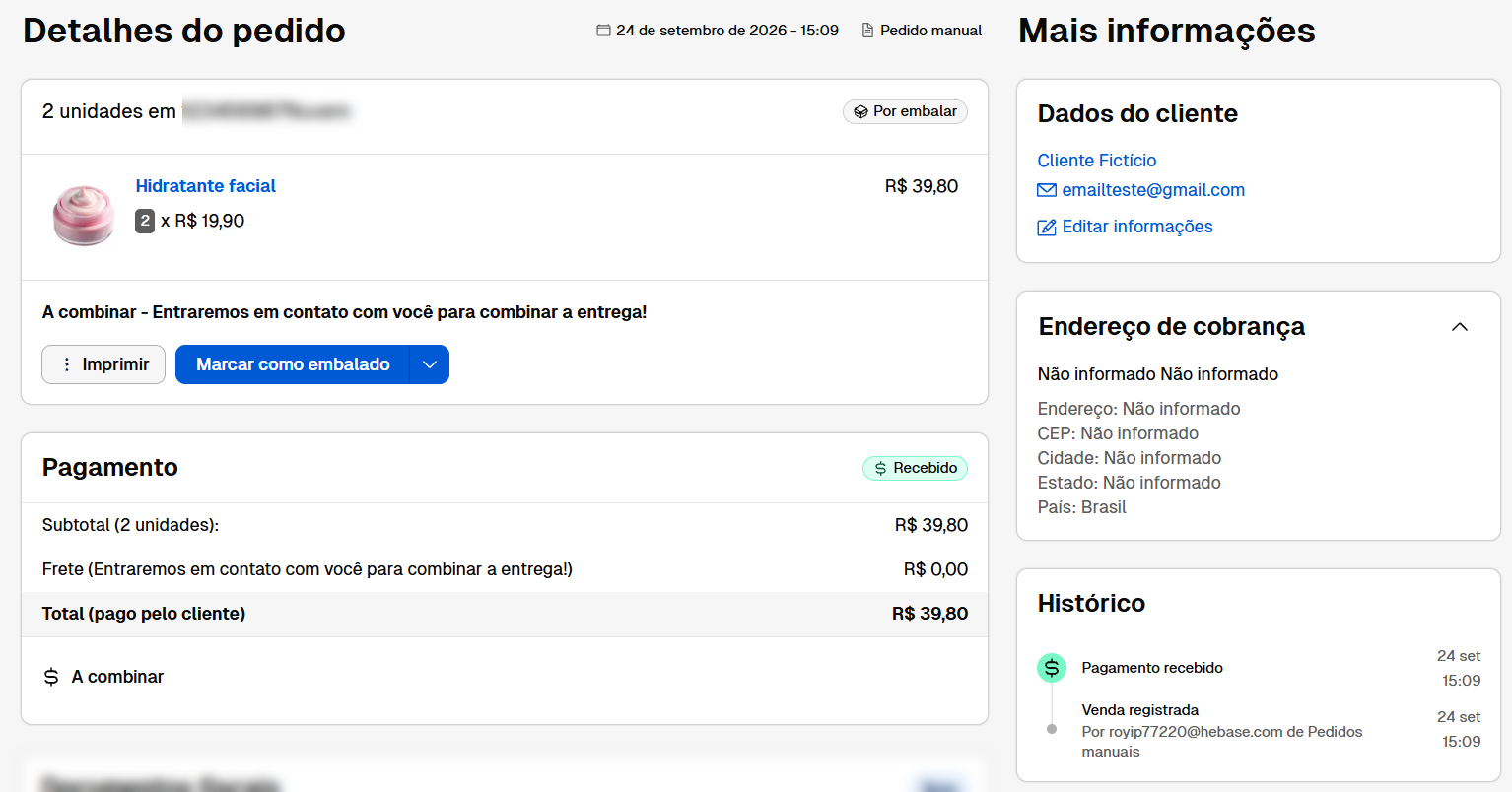Click the green Pagamento recebido history icon
Viewport: 1512px width, 792px height.
point(1052,668)
